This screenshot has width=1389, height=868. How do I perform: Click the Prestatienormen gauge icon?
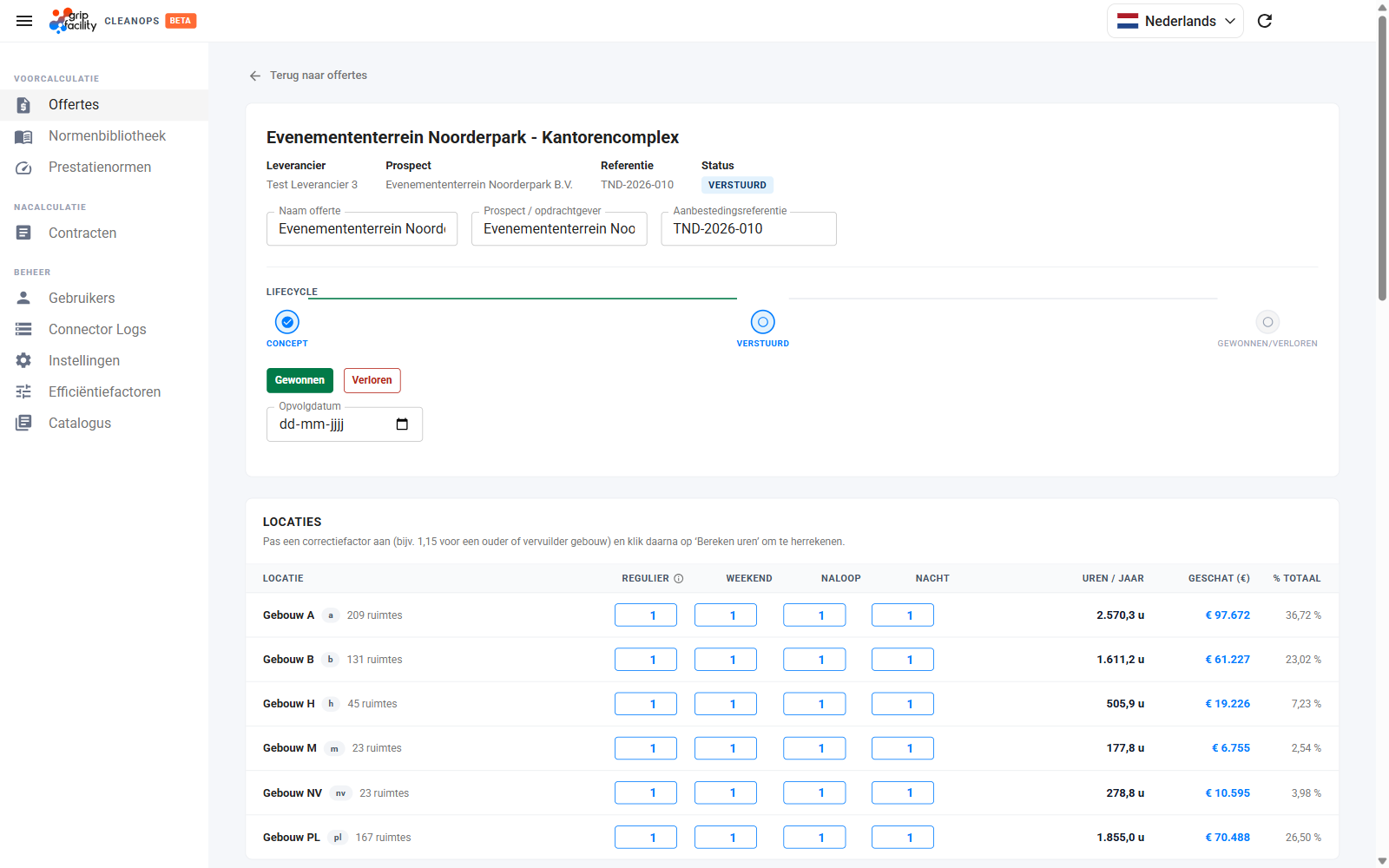point(23,168)
